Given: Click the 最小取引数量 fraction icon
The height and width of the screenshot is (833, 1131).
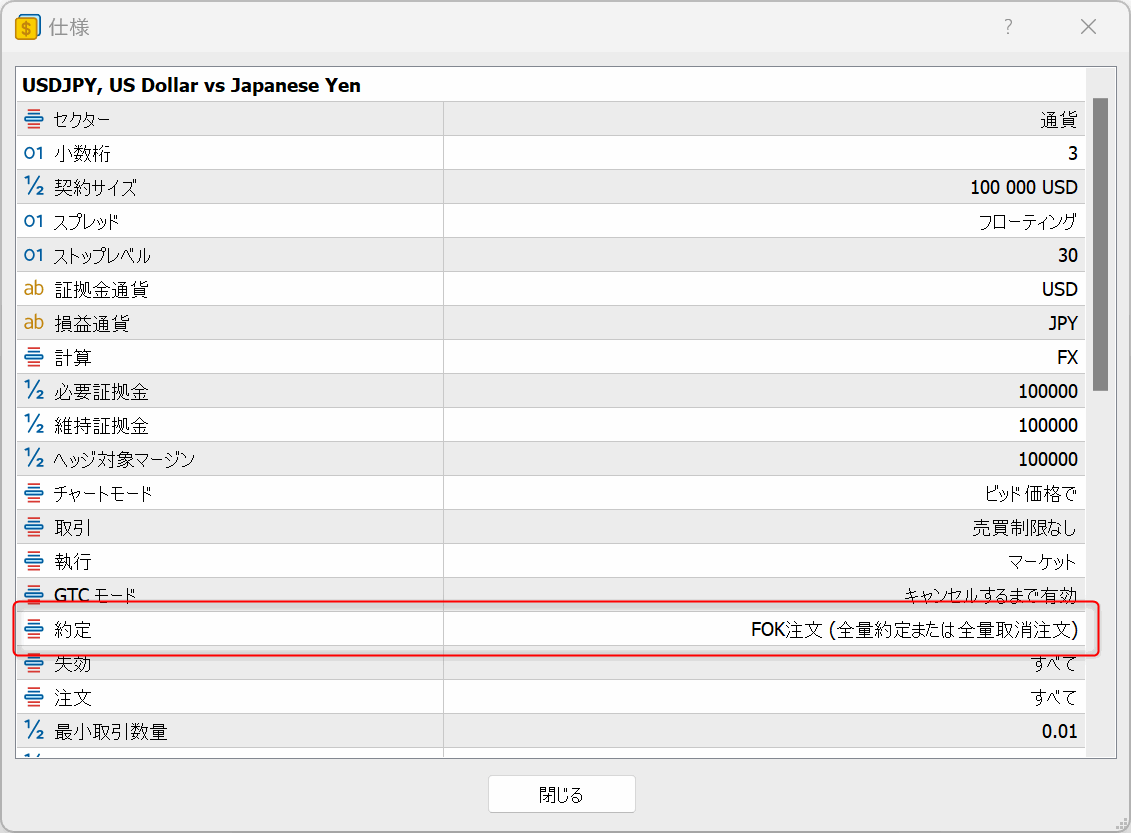Looking at the screenshot, I should click(x=34, y=731).
